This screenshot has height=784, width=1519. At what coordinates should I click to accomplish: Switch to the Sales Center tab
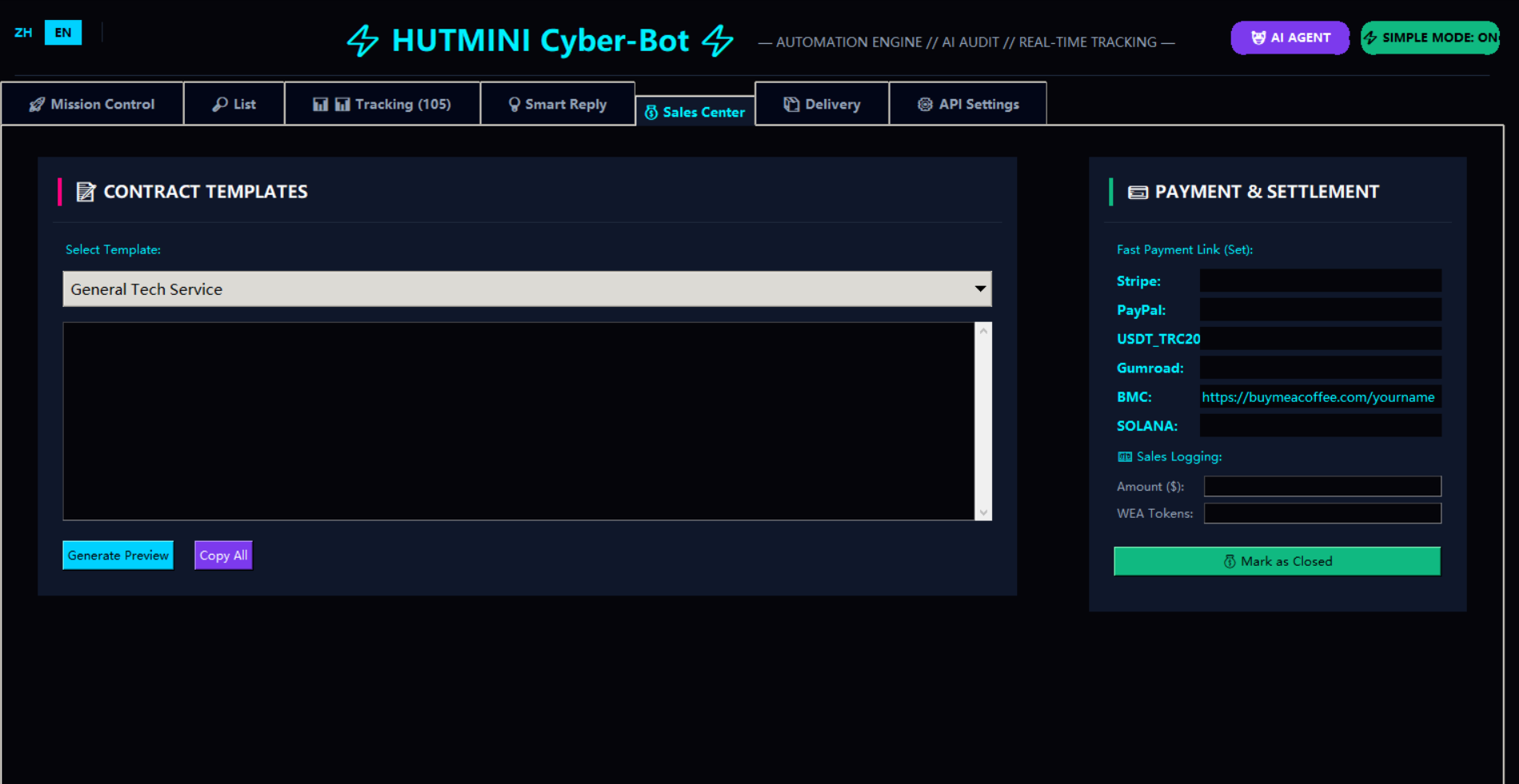coord(695,111)
